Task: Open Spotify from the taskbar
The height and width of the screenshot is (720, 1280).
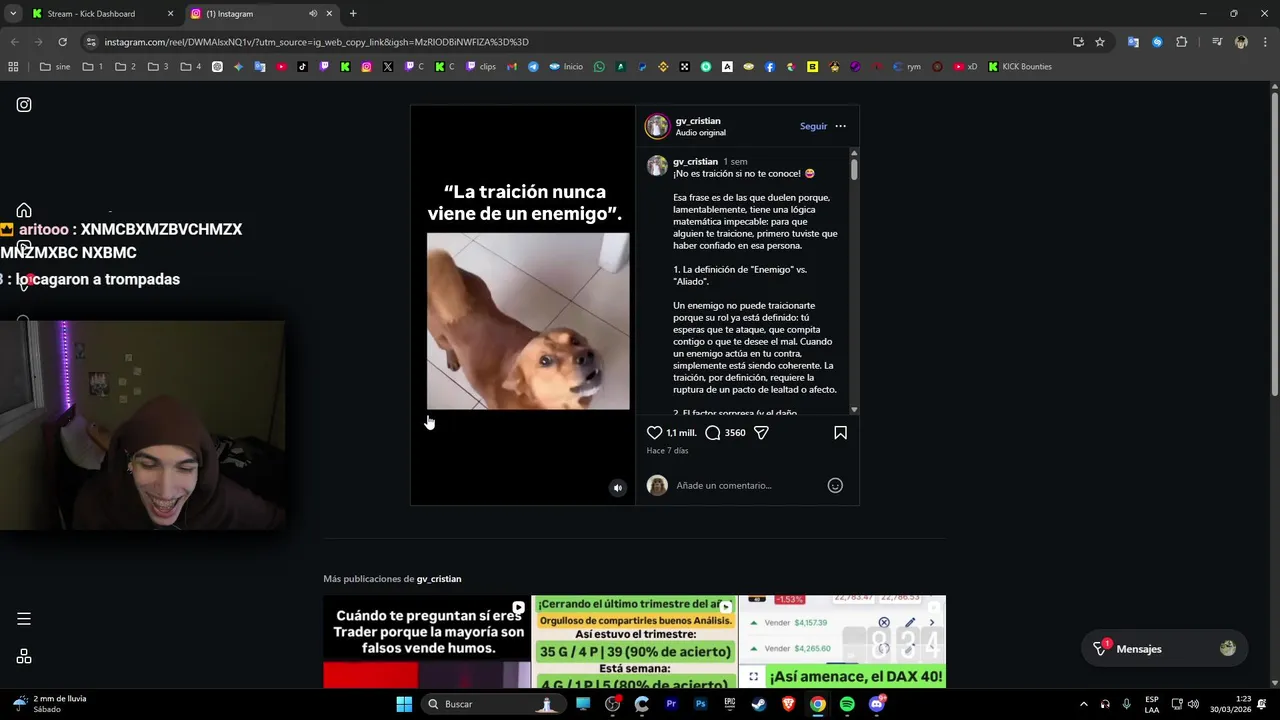Action: click(847, 704)
